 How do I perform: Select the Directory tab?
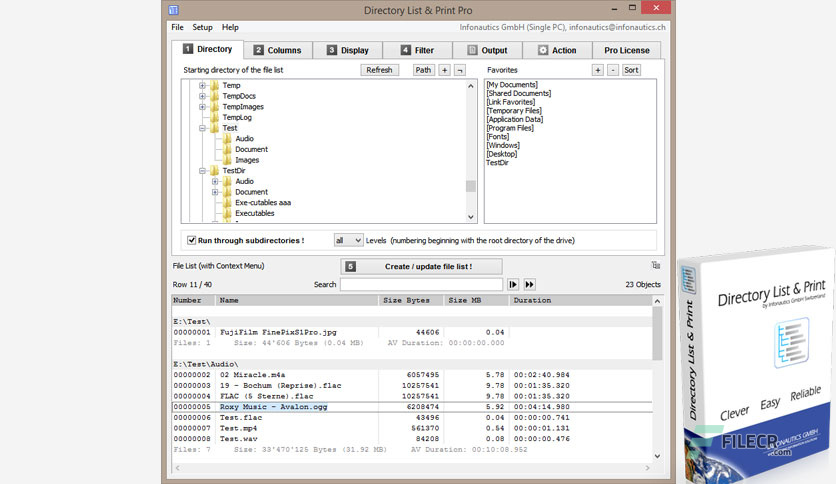pos(207,49)
